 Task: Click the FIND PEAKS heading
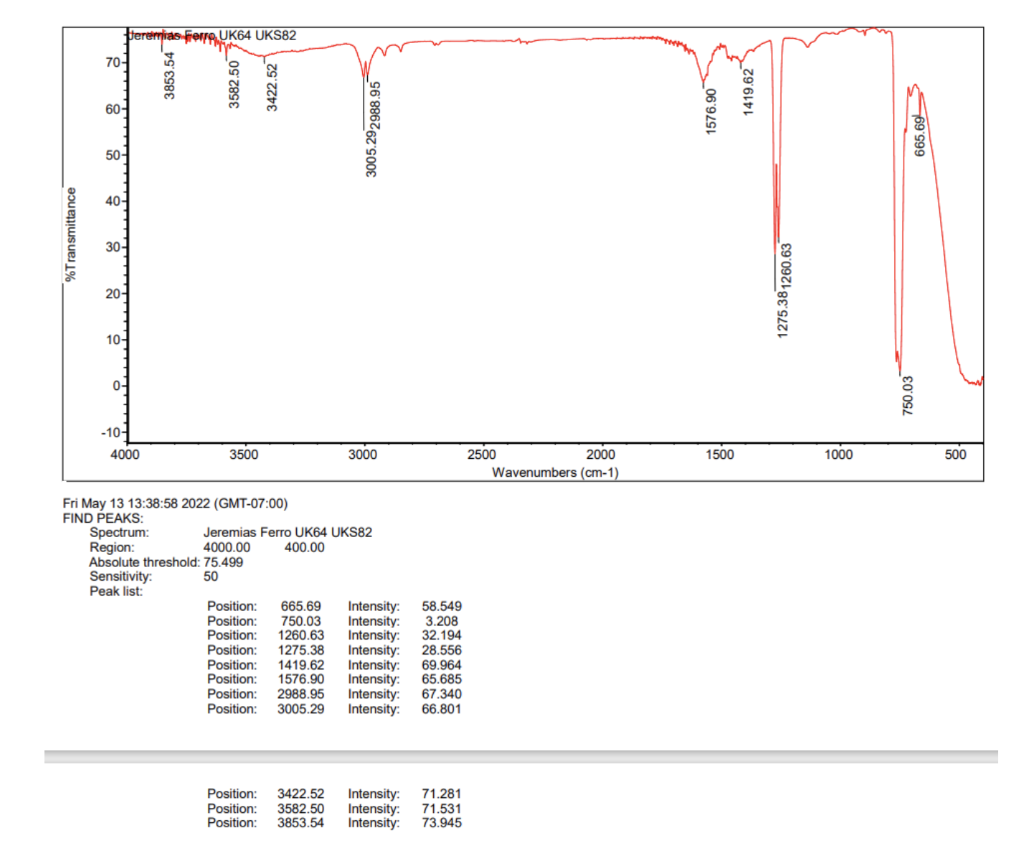click(103, 518)
